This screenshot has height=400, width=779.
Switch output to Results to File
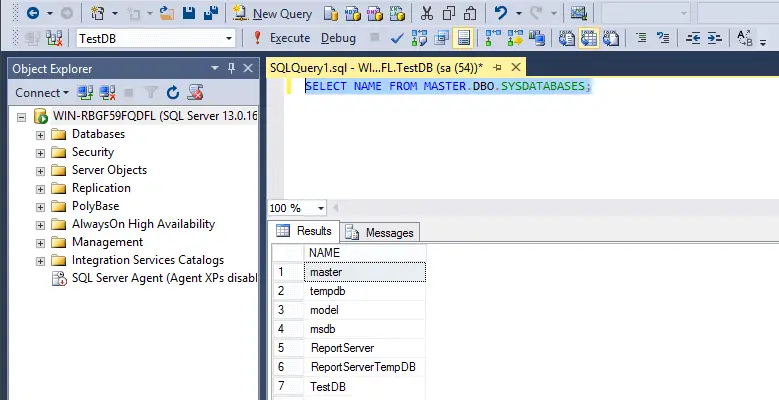coord(611,38)
